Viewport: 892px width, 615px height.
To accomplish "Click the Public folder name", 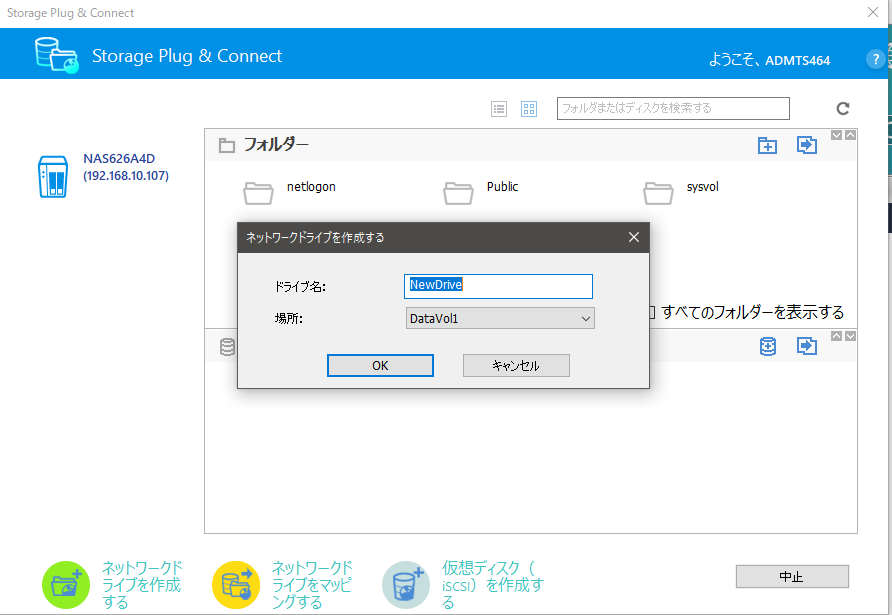I will point(502,187).
